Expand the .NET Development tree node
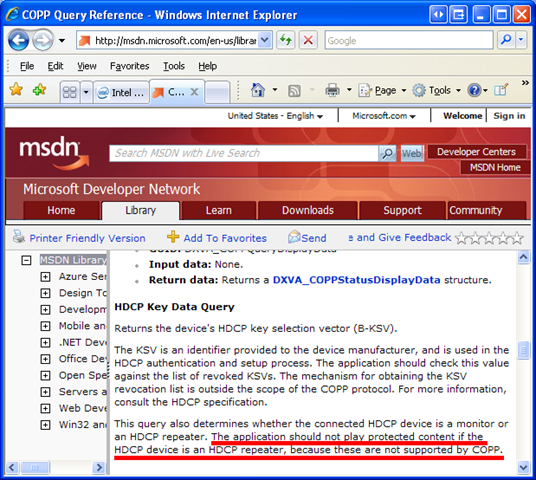The width and height of the screenshot is (536, 480). [x=45, y=342]
